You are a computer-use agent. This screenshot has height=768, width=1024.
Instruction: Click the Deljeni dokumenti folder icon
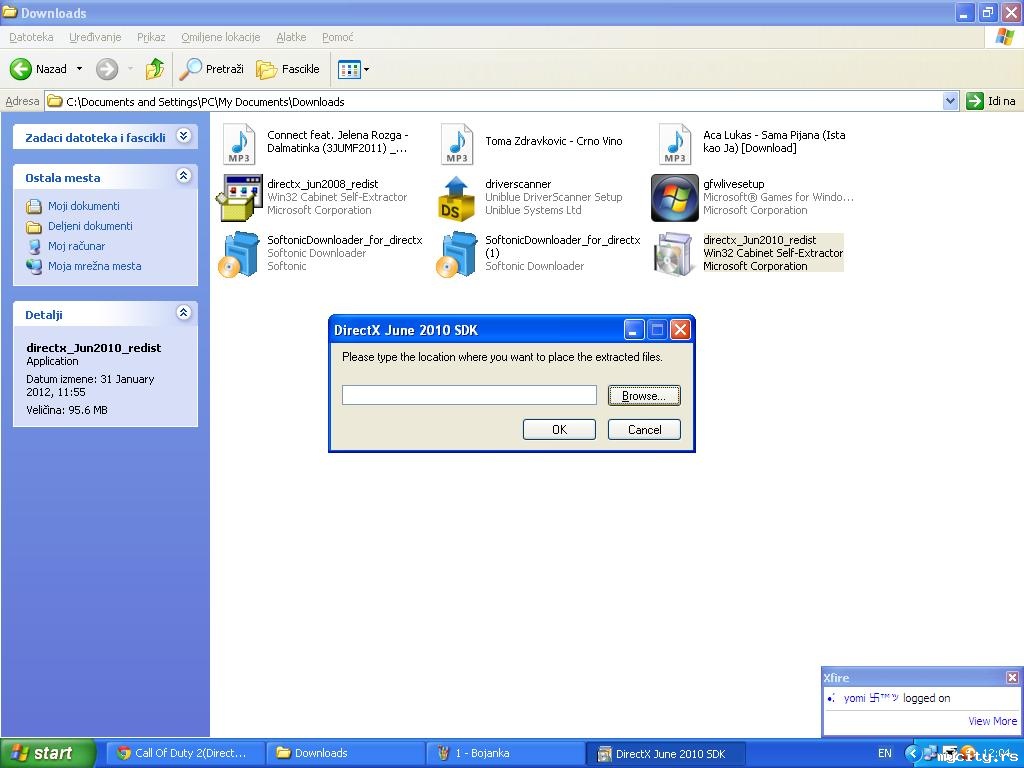34,227
